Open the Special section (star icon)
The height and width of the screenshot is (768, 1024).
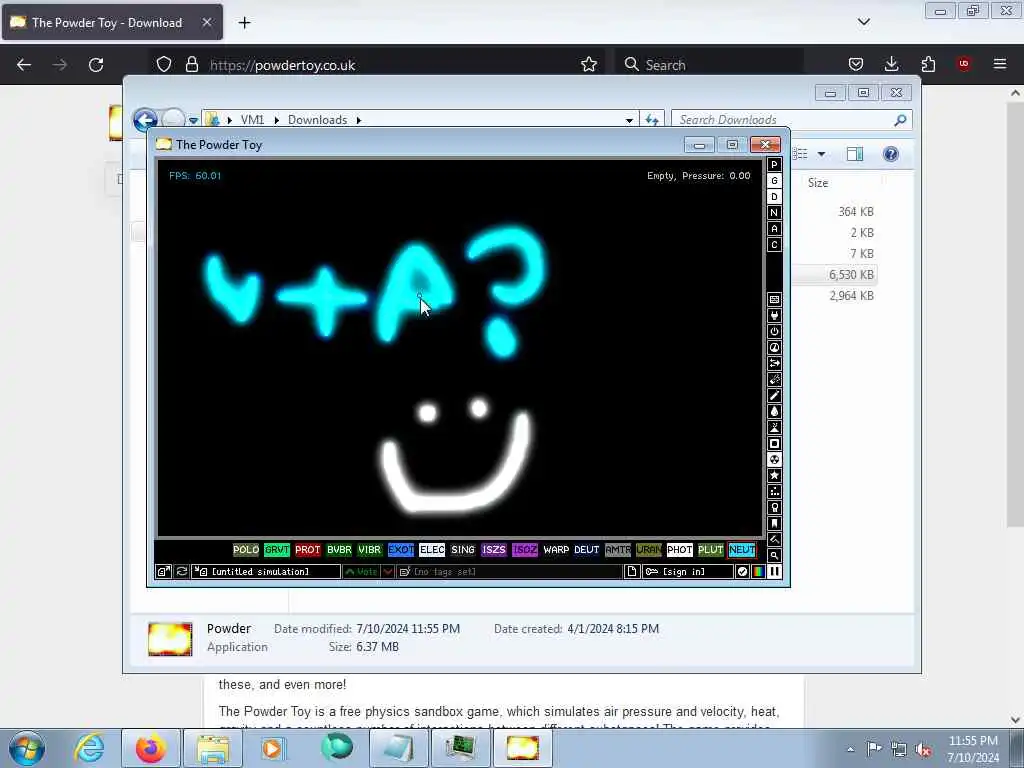(x=775, y=475)
